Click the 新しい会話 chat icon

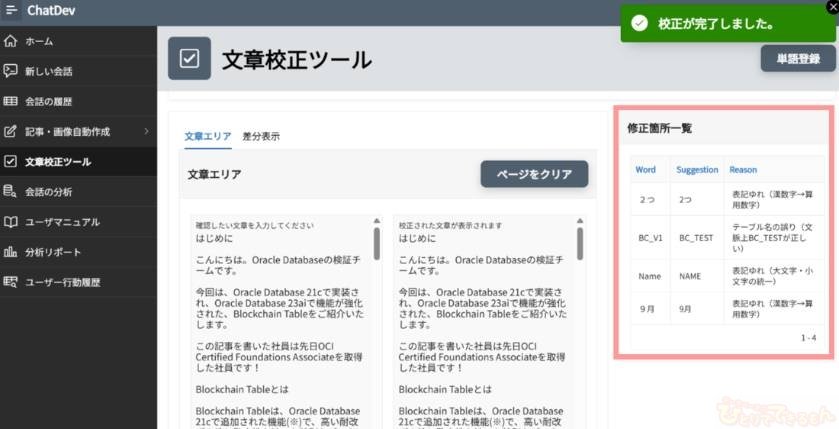point(11,71)
